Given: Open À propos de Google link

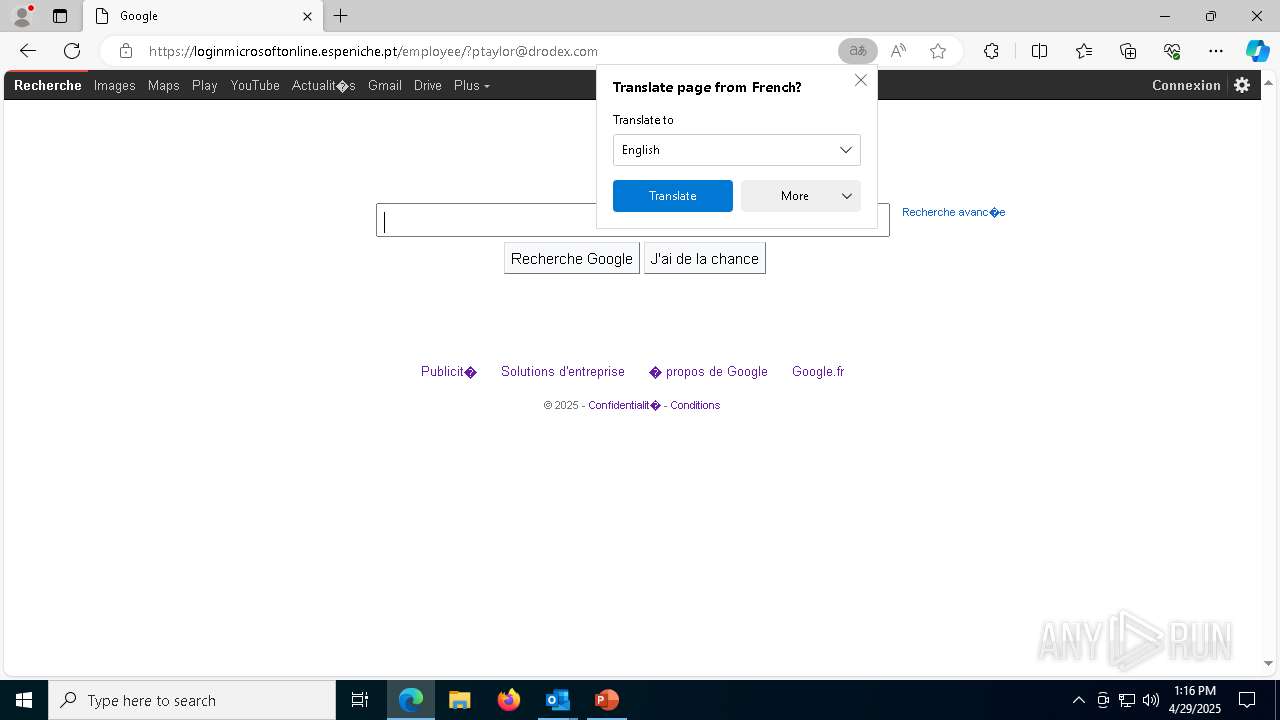Looking at the screenshot, I should click(708, 372).
